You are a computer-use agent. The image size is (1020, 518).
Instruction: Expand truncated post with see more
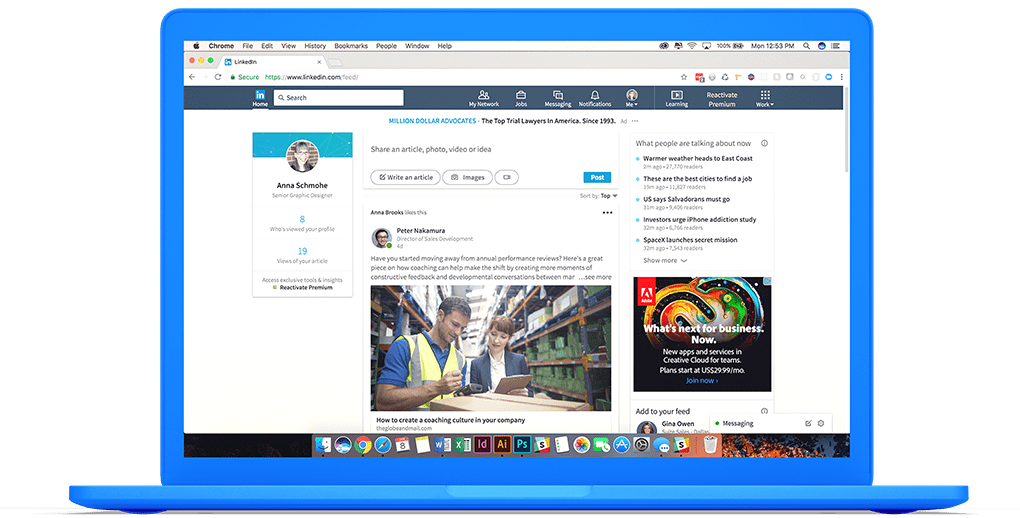(595, 277)
